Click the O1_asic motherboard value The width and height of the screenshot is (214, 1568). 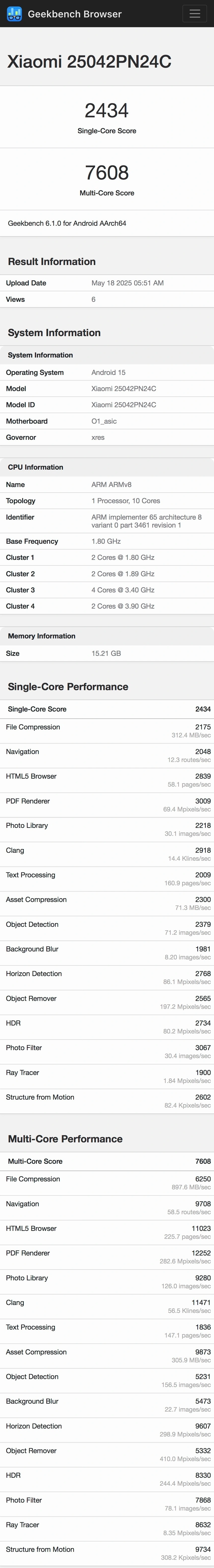(x=104, y=421)
